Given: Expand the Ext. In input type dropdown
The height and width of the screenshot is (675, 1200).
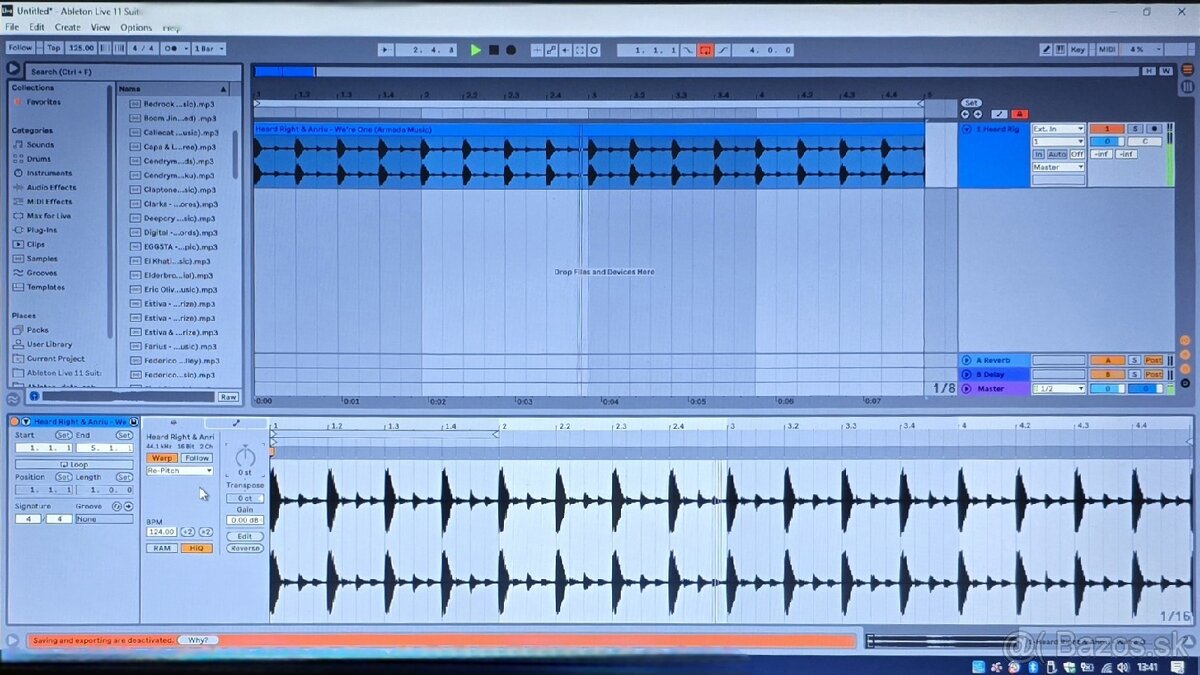Looking at the screenshot, I should [1058, 129].
